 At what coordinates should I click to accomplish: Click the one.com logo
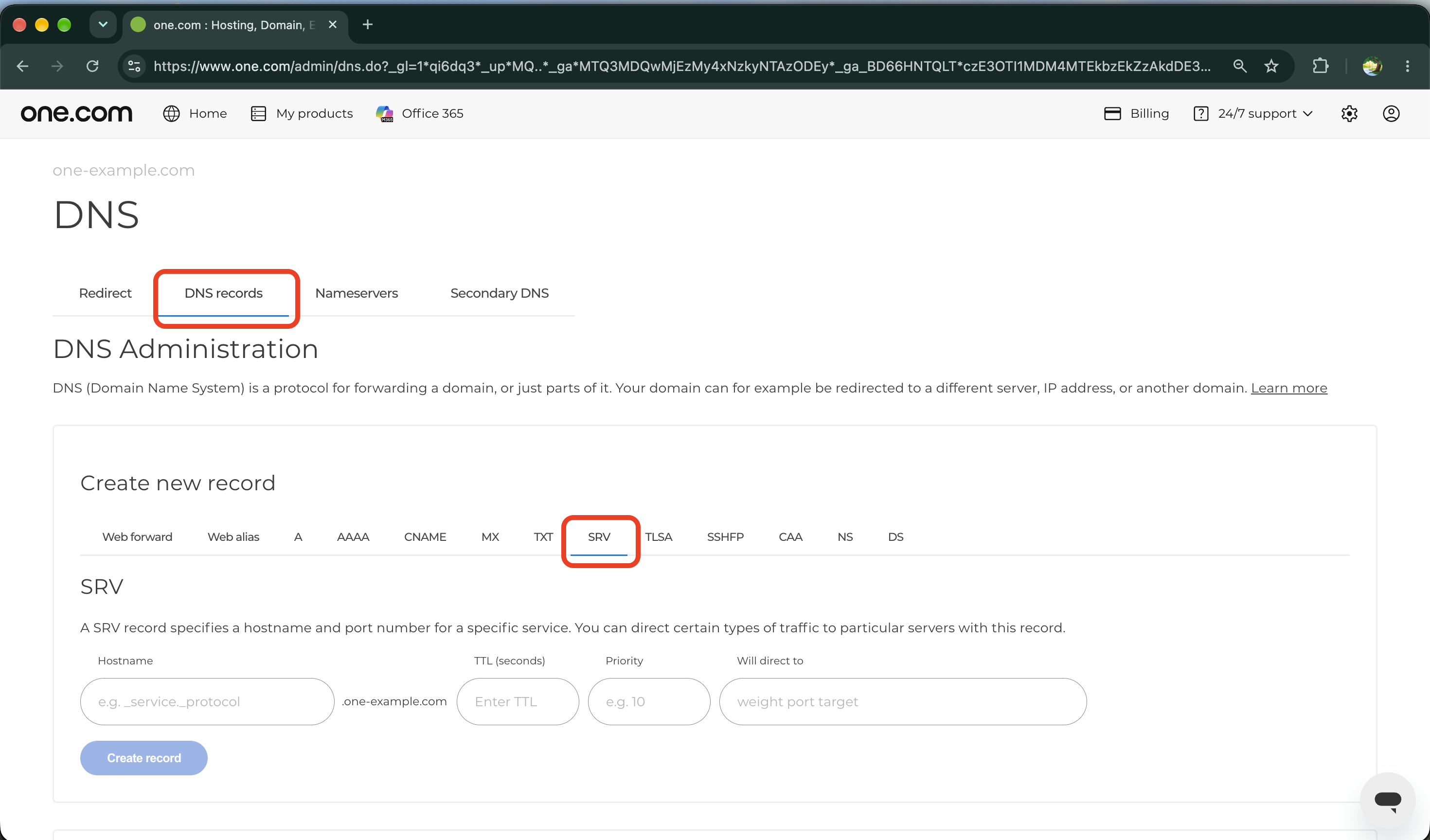77,113
